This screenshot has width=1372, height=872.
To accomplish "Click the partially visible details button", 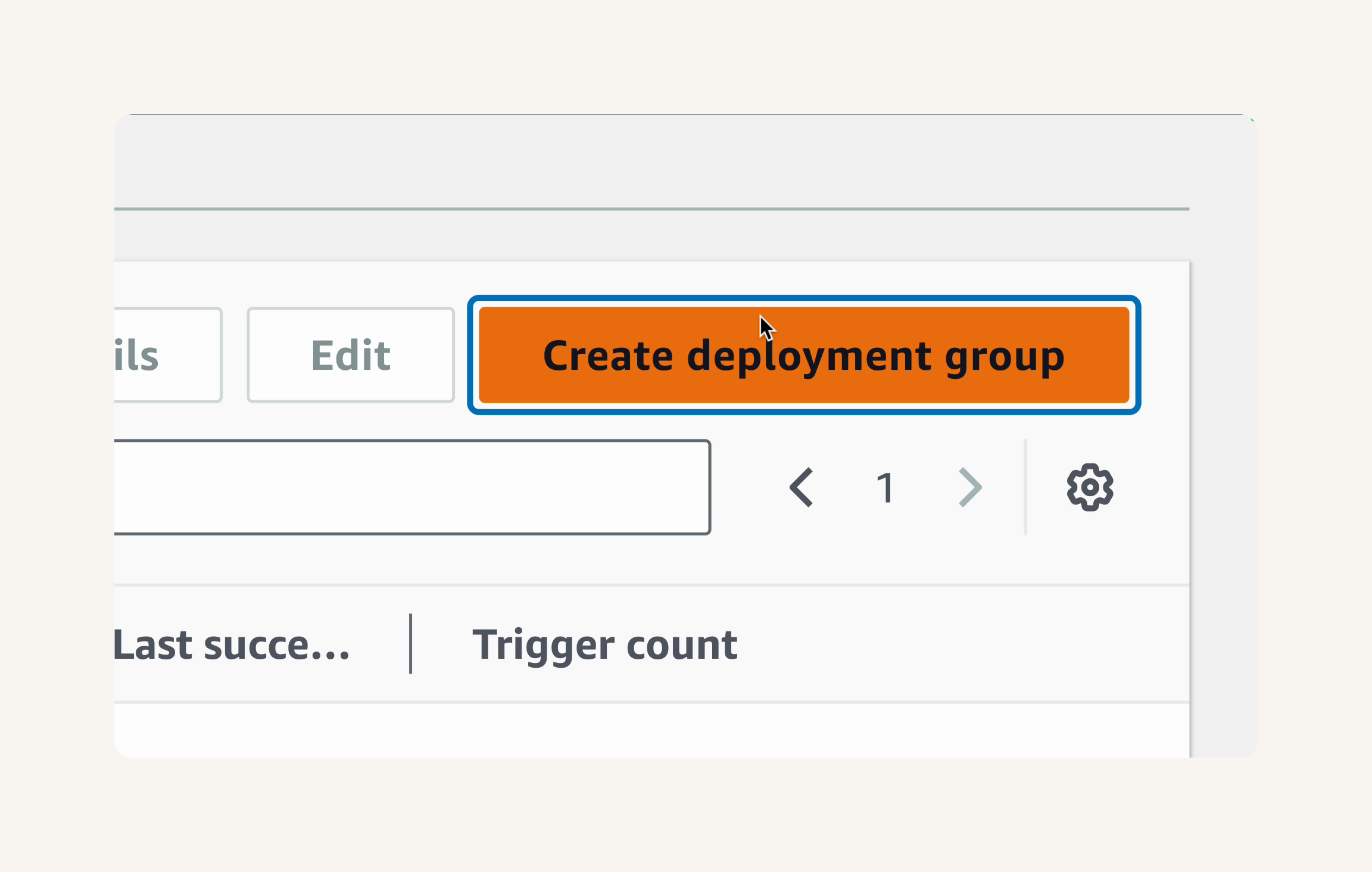I will pos(168,355).
